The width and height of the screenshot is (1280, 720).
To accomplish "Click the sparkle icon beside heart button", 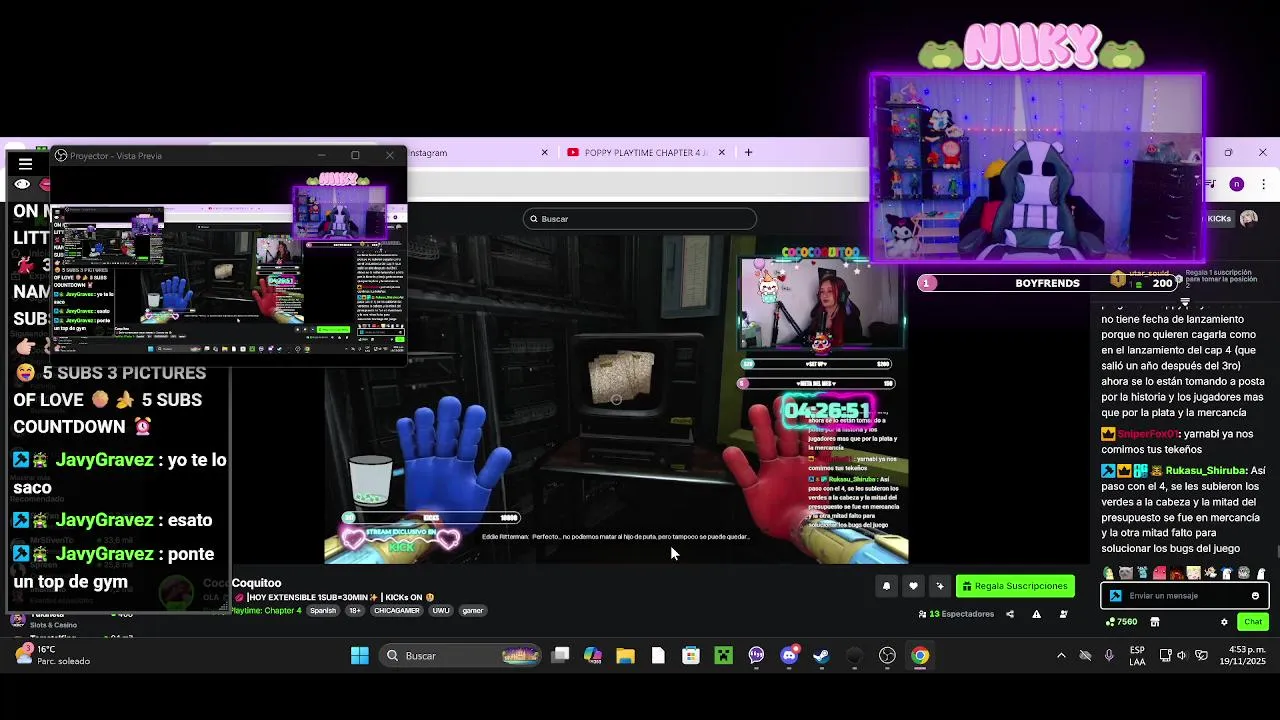I will point(940,586).
